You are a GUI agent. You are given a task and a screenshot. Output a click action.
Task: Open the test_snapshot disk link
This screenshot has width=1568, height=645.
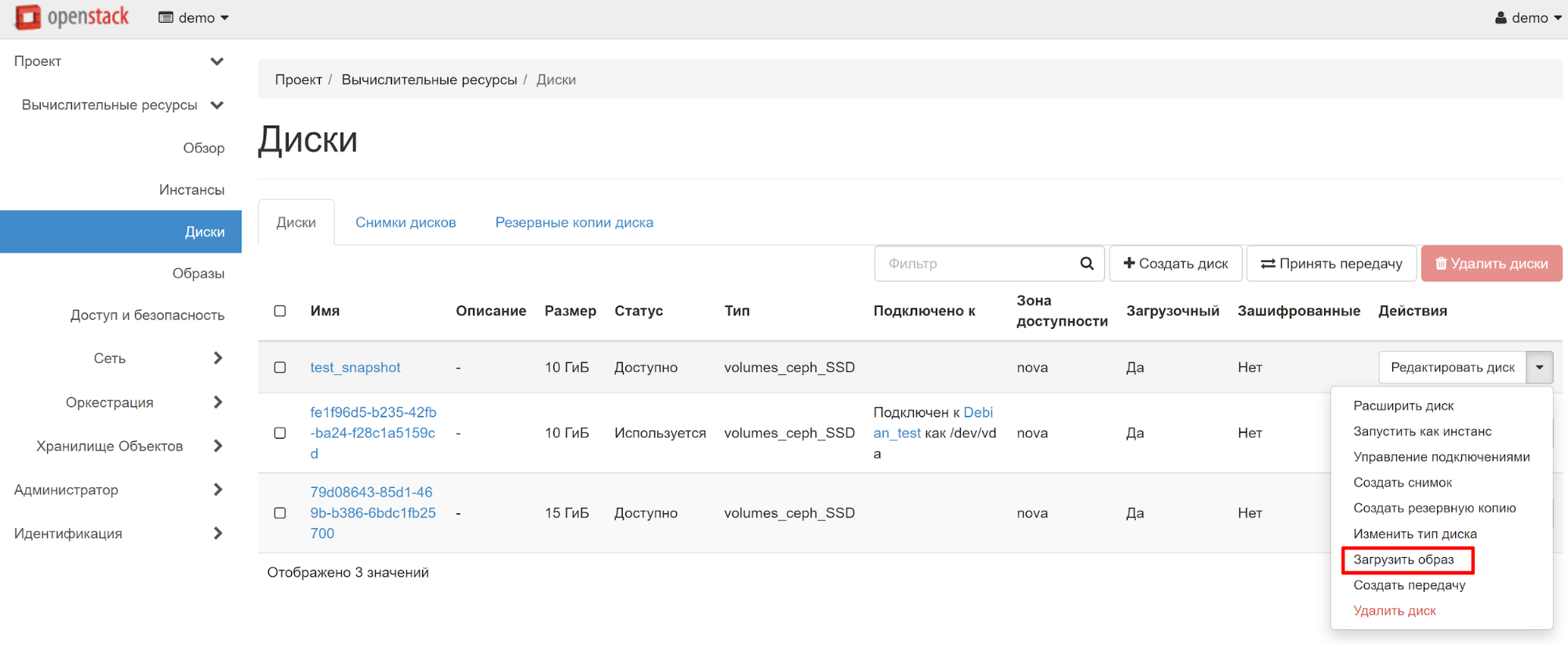click(x=355, y=367)
